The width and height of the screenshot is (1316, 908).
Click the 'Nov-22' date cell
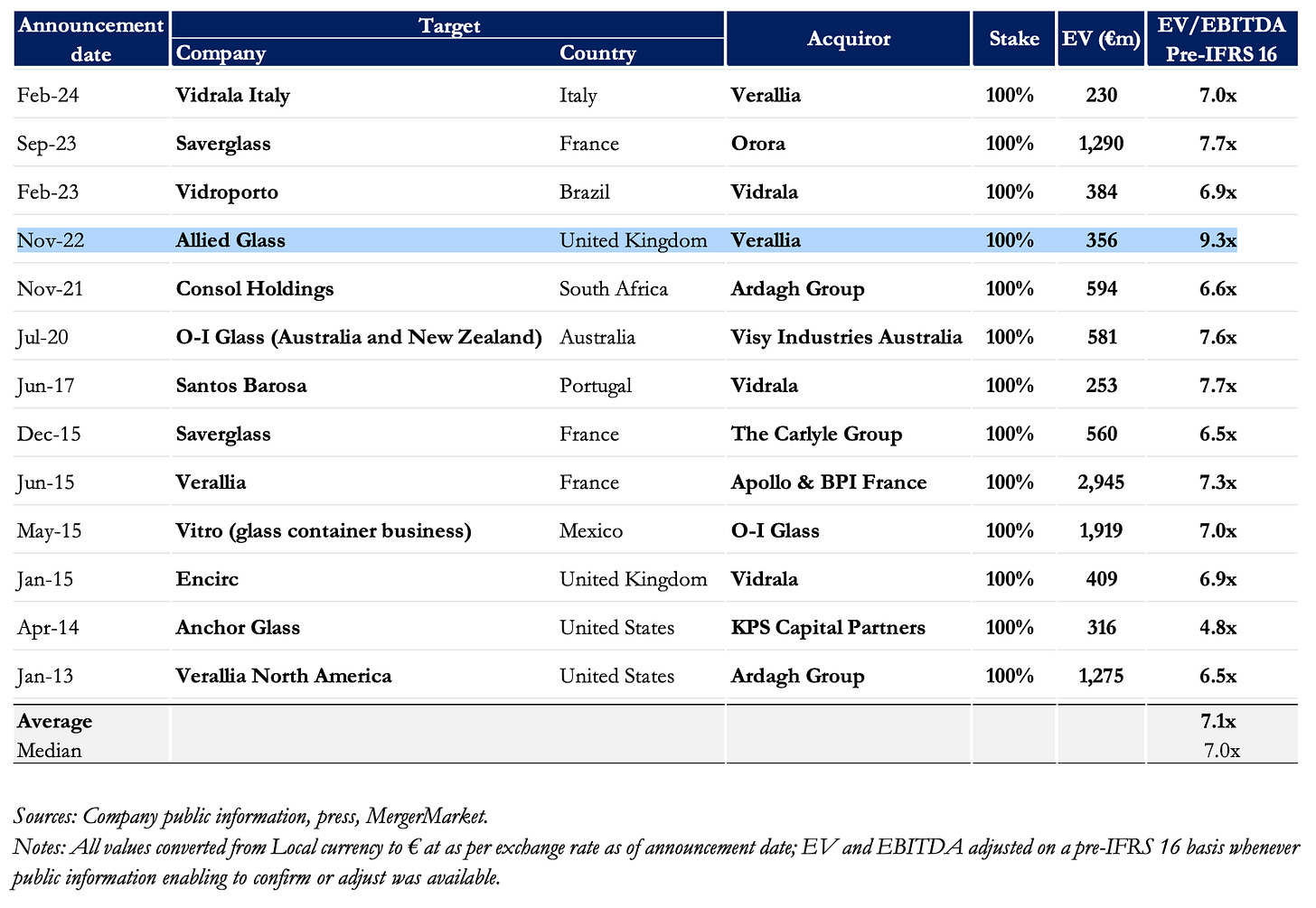(49, 240)
